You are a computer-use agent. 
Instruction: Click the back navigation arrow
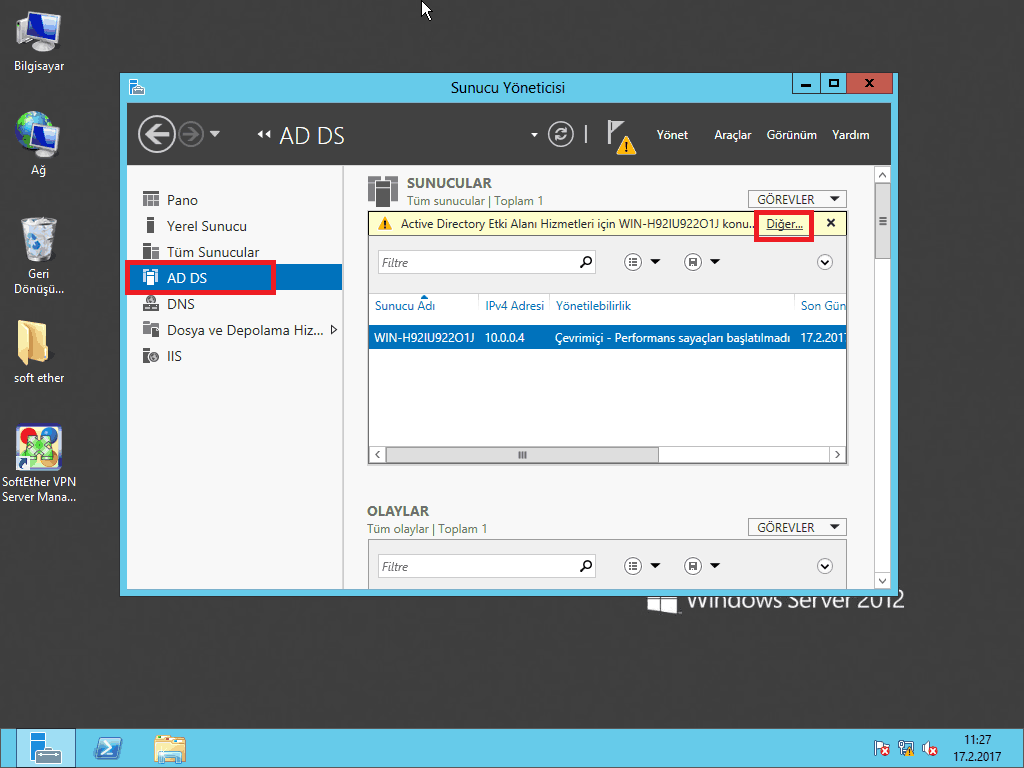(156, 134)
